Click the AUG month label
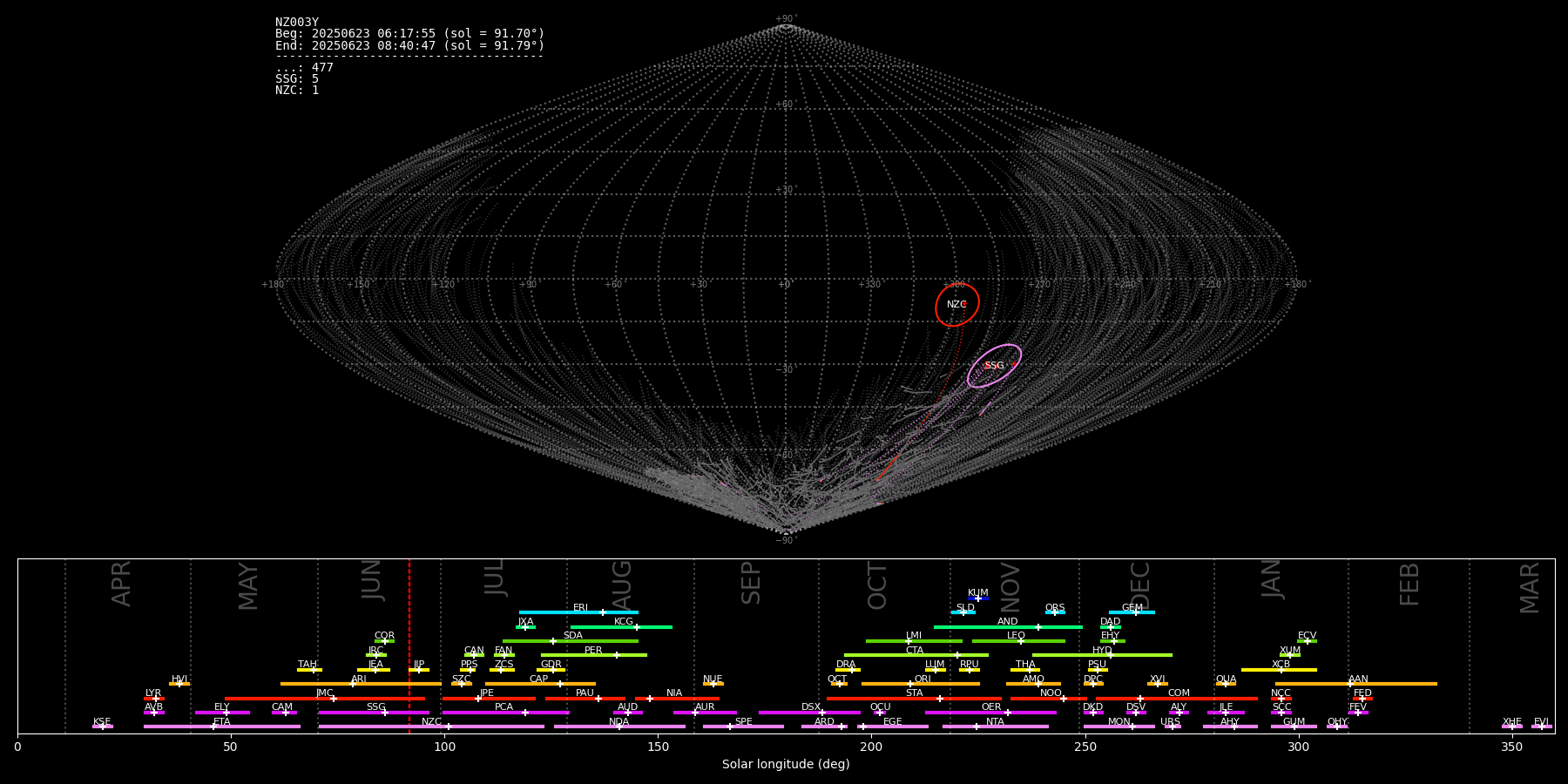The image size is (1568, 784). (622, 586)
